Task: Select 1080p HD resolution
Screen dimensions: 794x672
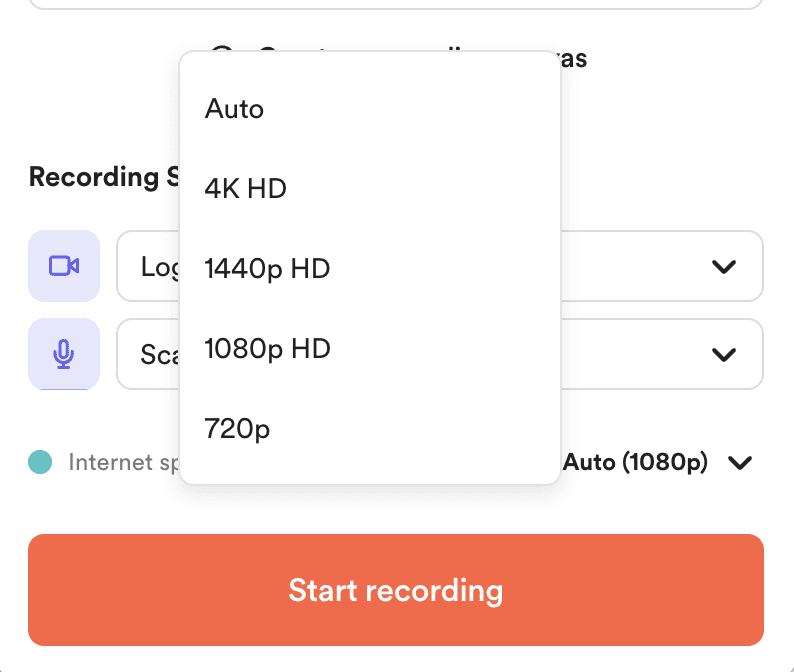Action: (267, 348)
